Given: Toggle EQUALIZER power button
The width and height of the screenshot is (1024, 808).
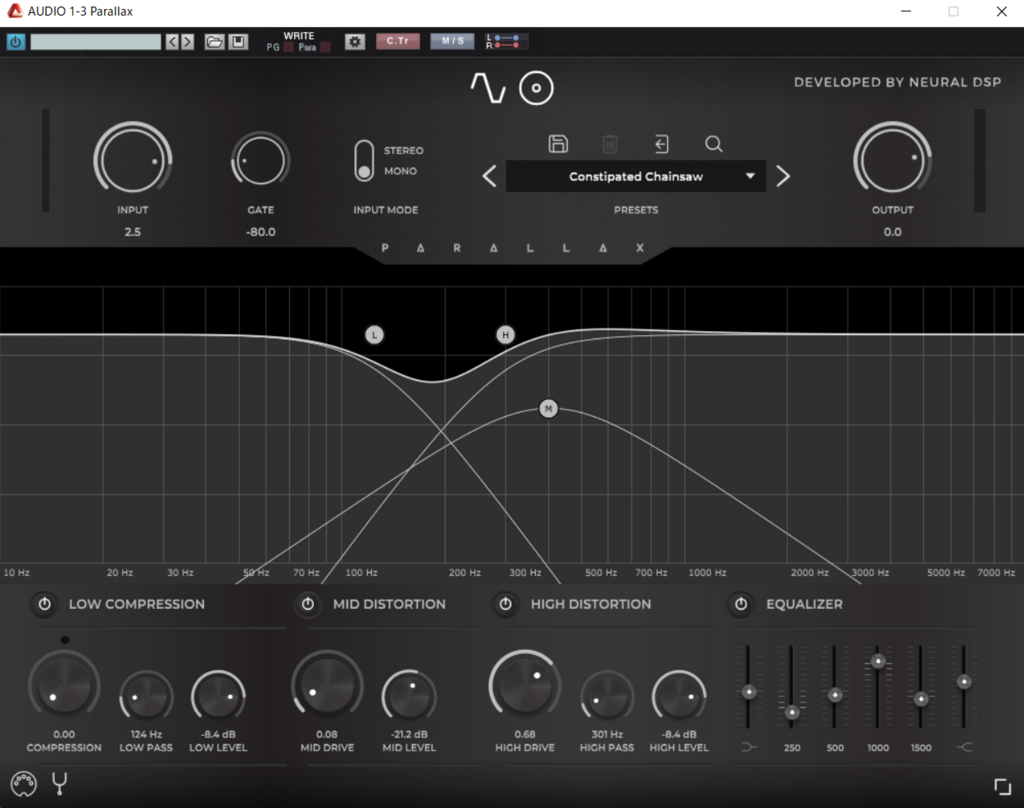Looking at the screenshot, I should [741, 604].
